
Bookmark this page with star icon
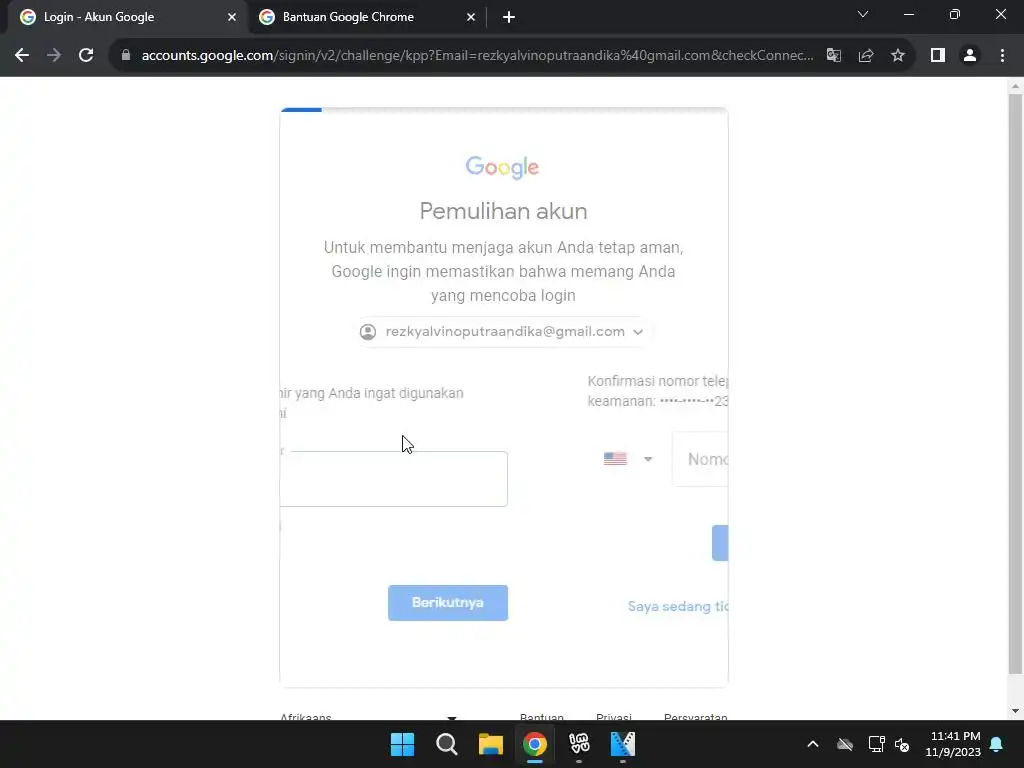point(898,56)
